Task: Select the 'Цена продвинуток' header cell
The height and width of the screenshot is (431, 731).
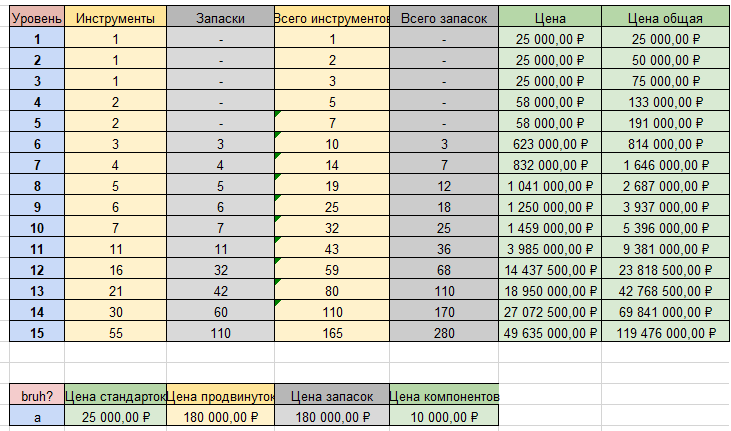Action: (221, 396)
